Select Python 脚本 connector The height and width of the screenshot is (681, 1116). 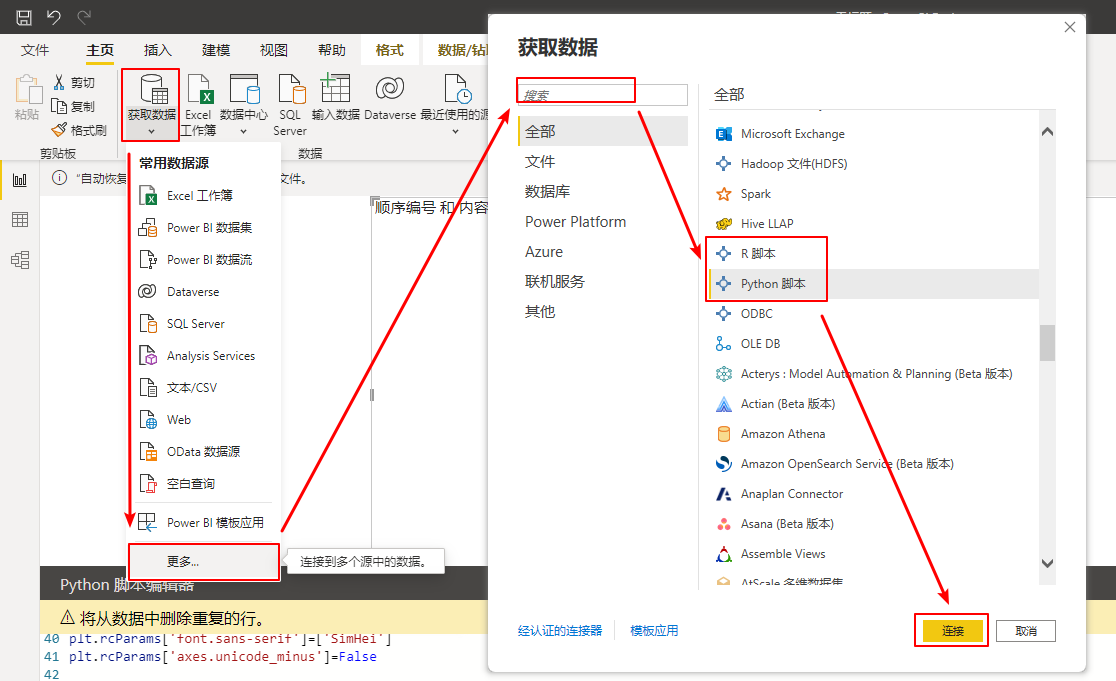873,283
